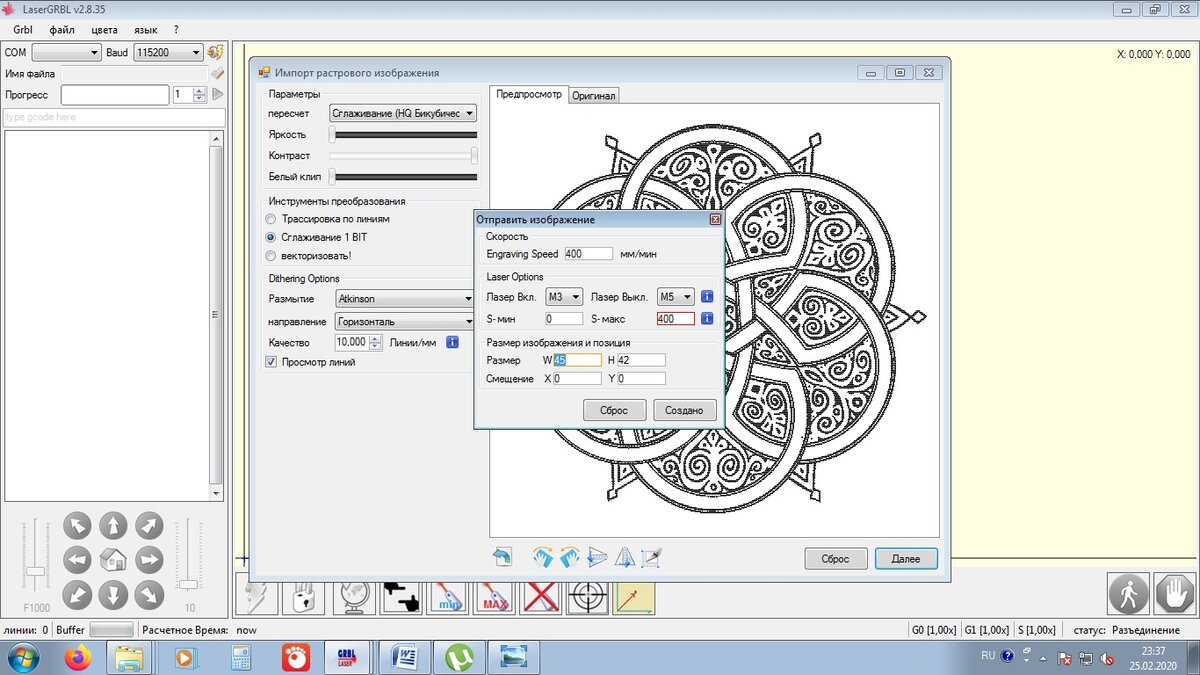Click the flip horizontal icon in preview toolbar

point(597,557)
